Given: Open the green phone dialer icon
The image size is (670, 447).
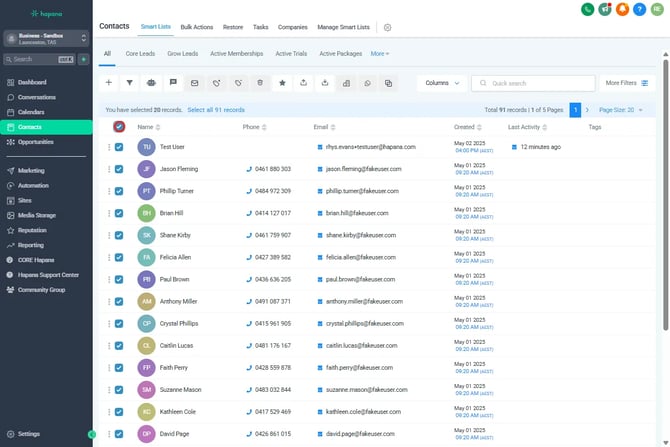Looking at the screenshot, I should 587,9.
